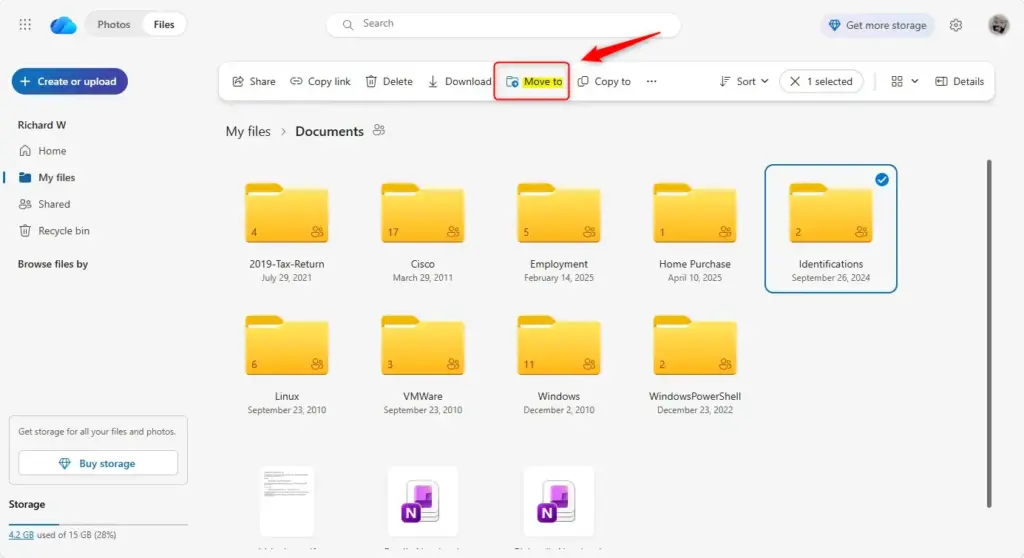This screenshot has width=1024, height=558.
Task: Click Move to in toolbar
Action: [x=534, y=81]
